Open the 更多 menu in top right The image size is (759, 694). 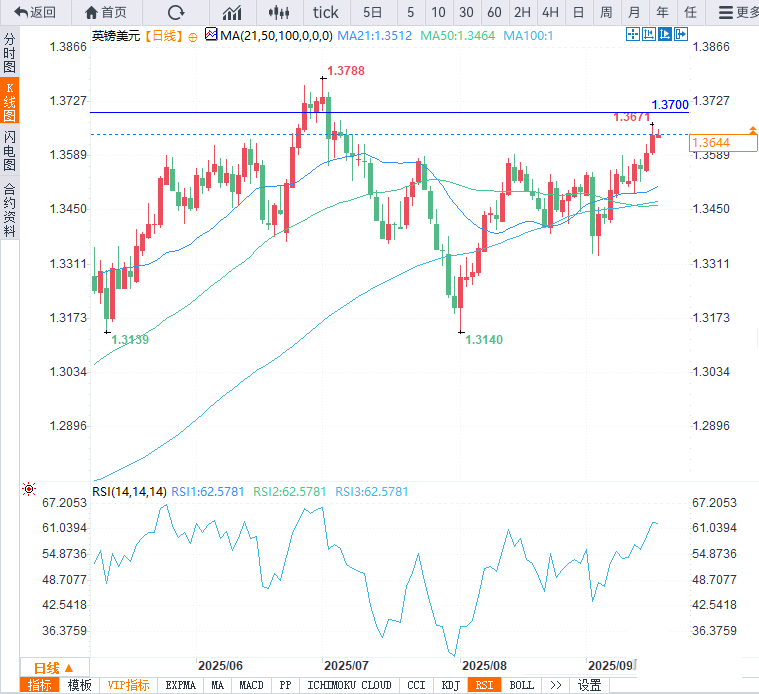(738, 12)
